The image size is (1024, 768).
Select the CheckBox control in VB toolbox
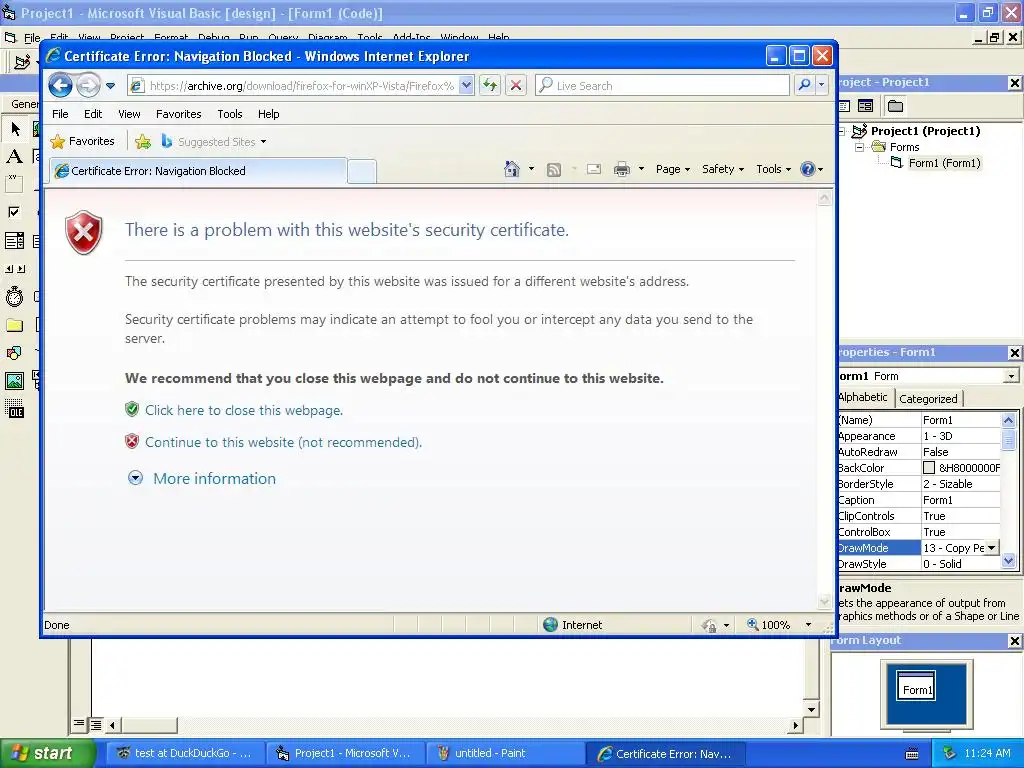coord(14,212)
